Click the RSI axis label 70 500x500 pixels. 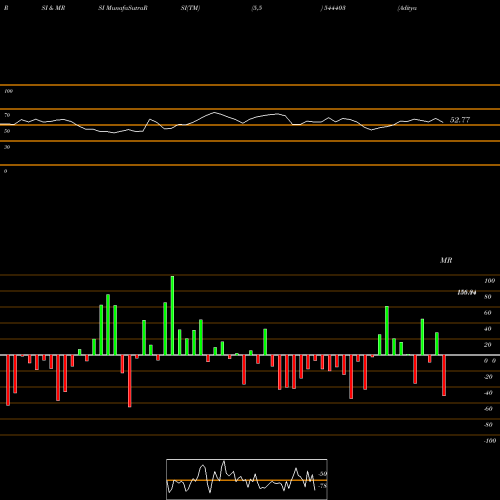click(x=7, y=115)
